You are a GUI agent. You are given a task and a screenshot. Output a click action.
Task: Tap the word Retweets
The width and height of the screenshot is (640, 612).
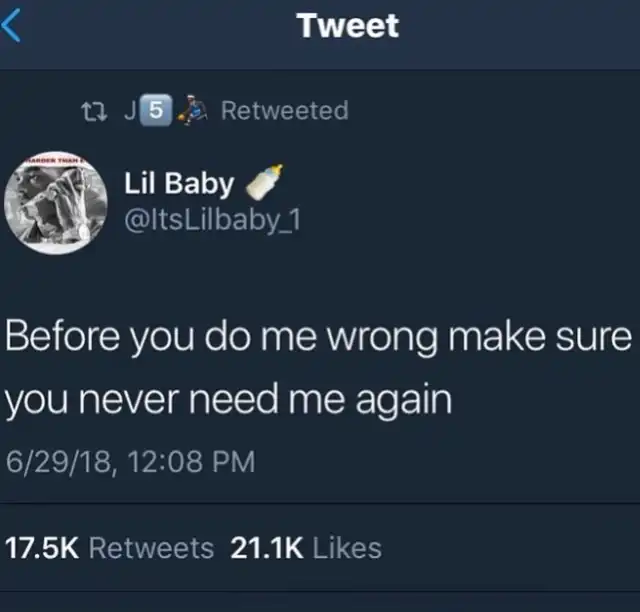point(151,547)
